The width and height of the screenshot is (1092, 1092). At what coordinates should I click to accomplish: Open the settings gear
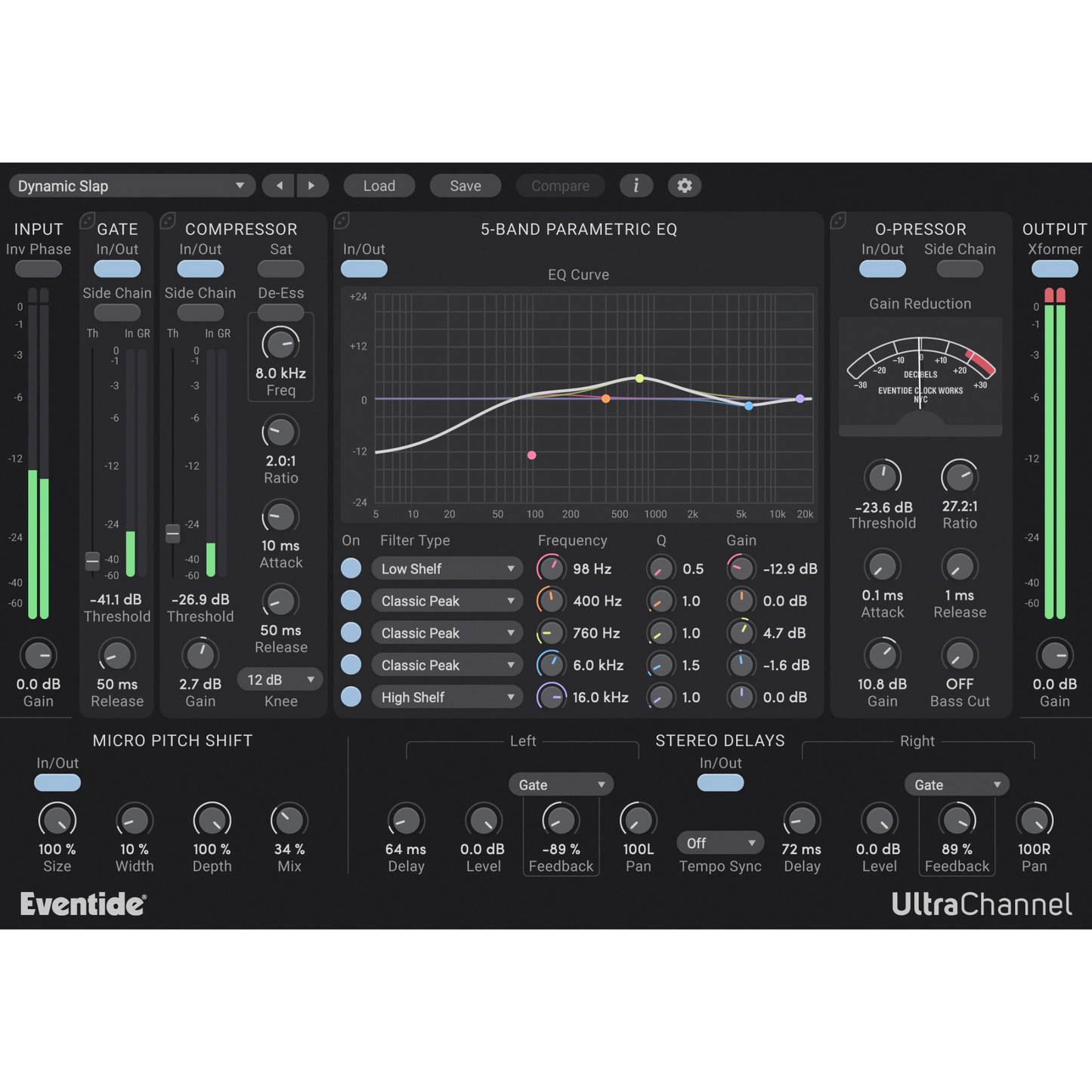[x=685, y=186]
